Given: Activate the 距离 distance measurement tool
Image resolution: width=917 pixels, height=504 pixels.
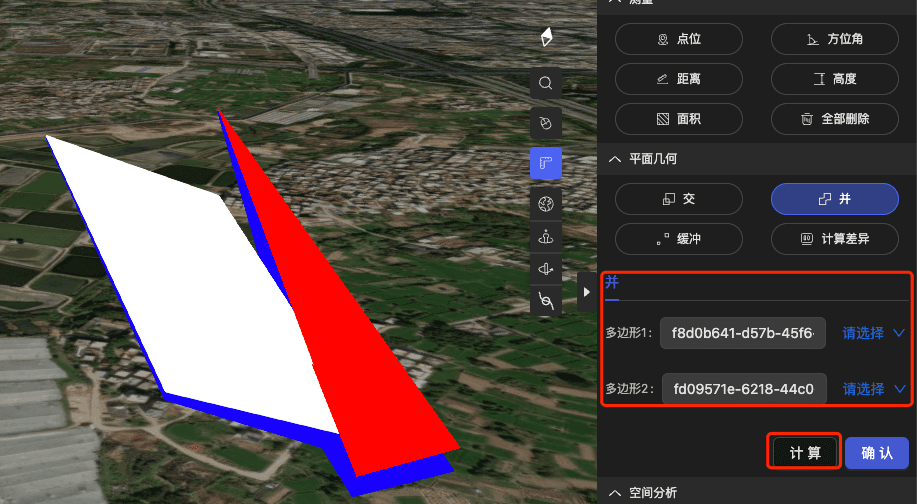Looking at the screenshot, I should (678, 78).
